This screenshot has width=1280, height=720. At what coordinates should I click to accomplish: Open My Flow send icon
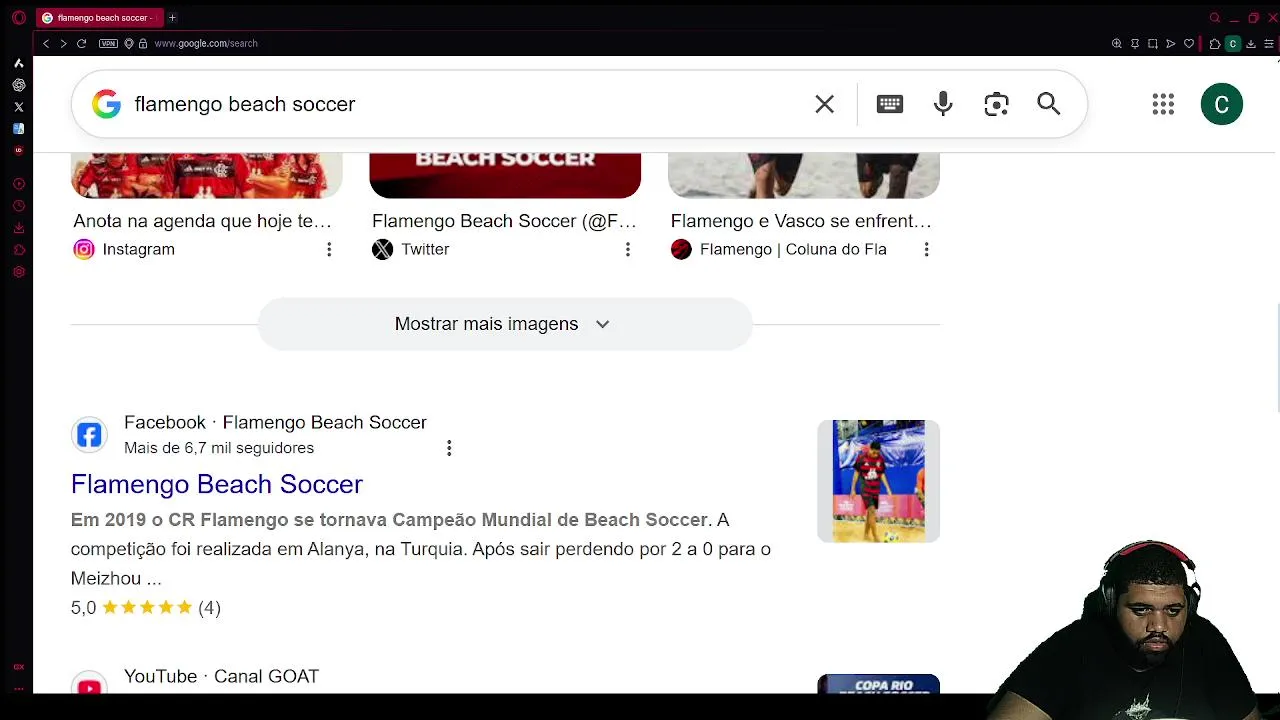point(1171,44)
